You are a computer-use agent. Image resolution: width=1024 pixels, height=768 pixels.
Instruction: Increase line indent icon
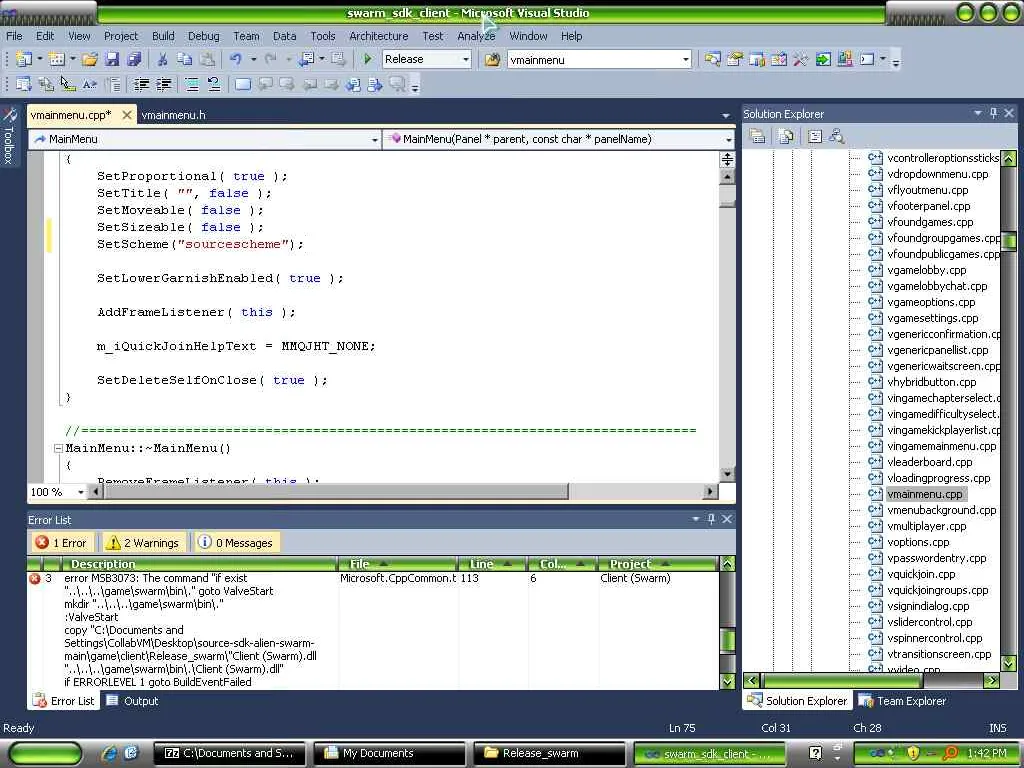click(x=163, y=84)
